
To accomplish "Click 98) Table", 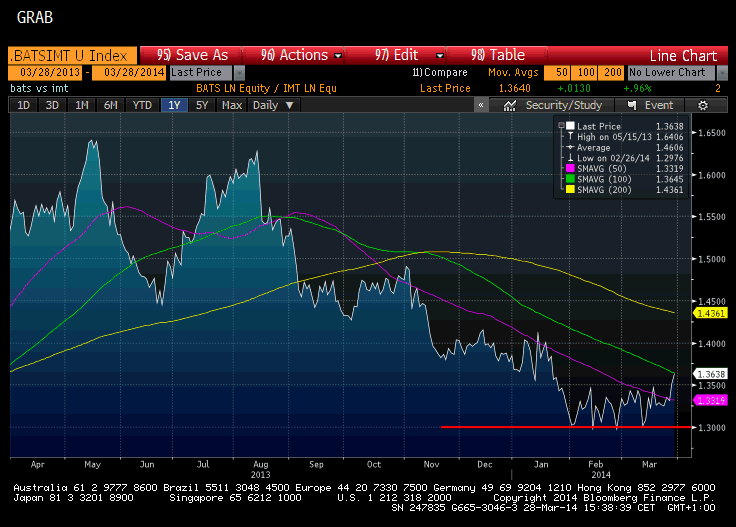I will pos(497,55).
